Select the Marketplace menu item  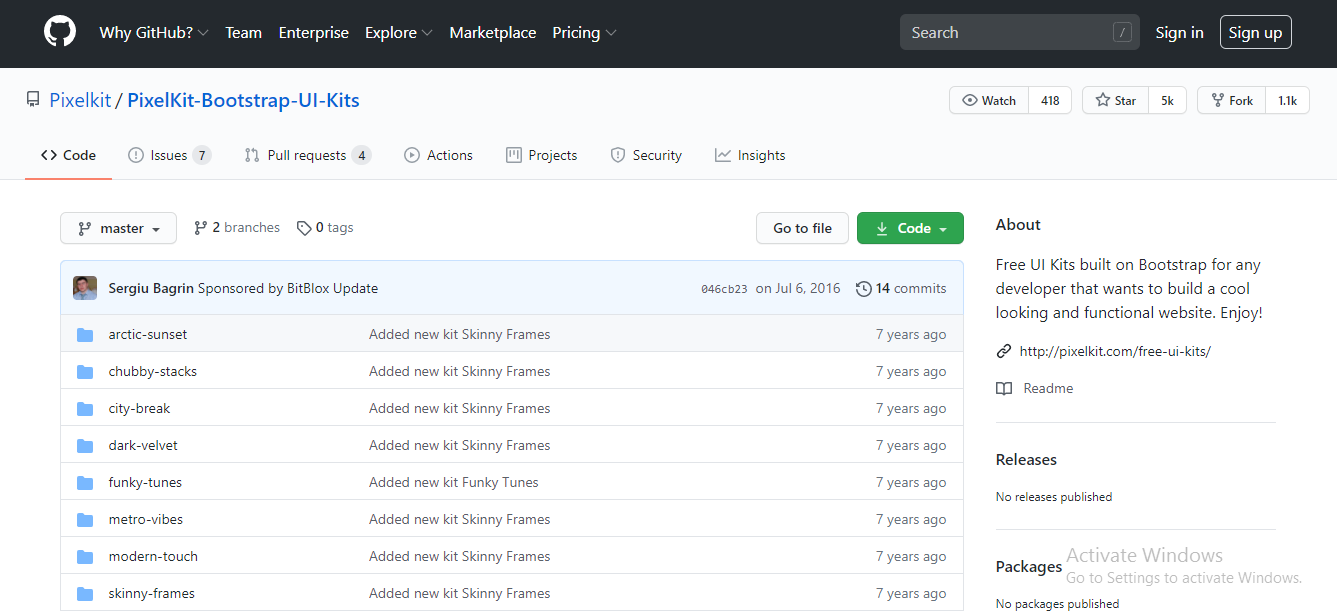(492, 32)
